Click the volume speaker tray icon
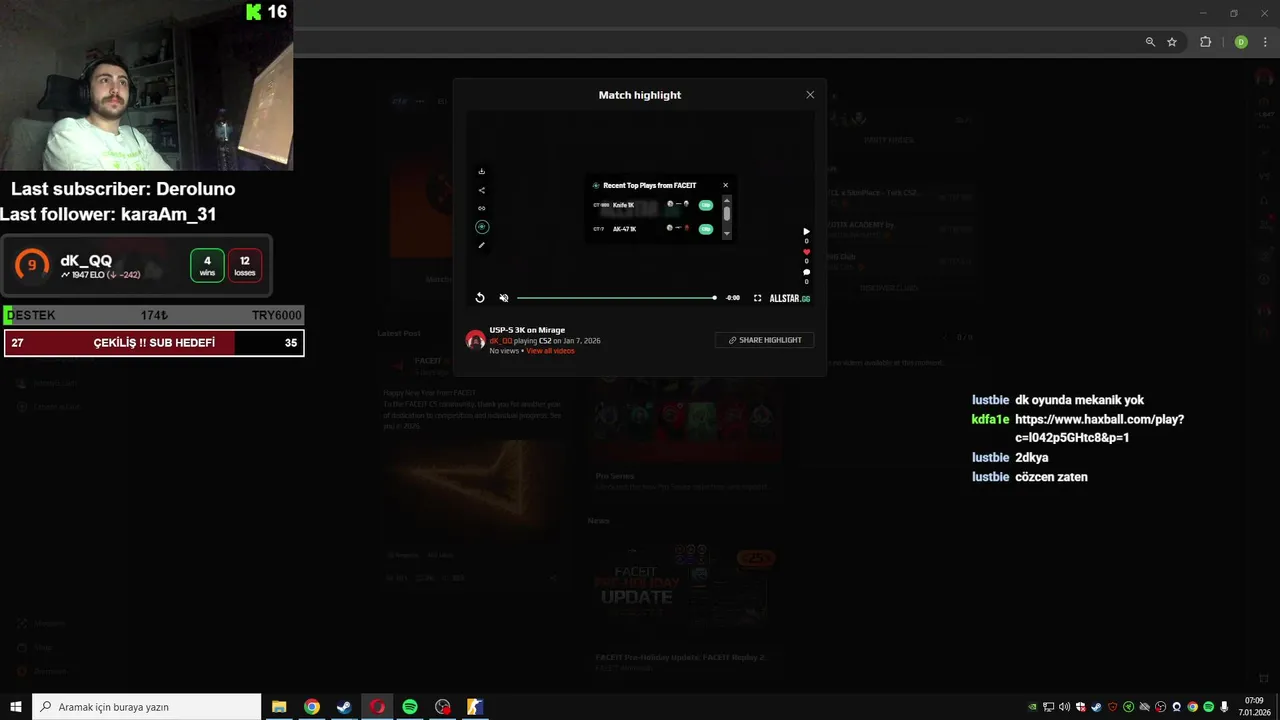Image resolution: width=1280 pixels, height=720 pixels. click(1064, 707)
